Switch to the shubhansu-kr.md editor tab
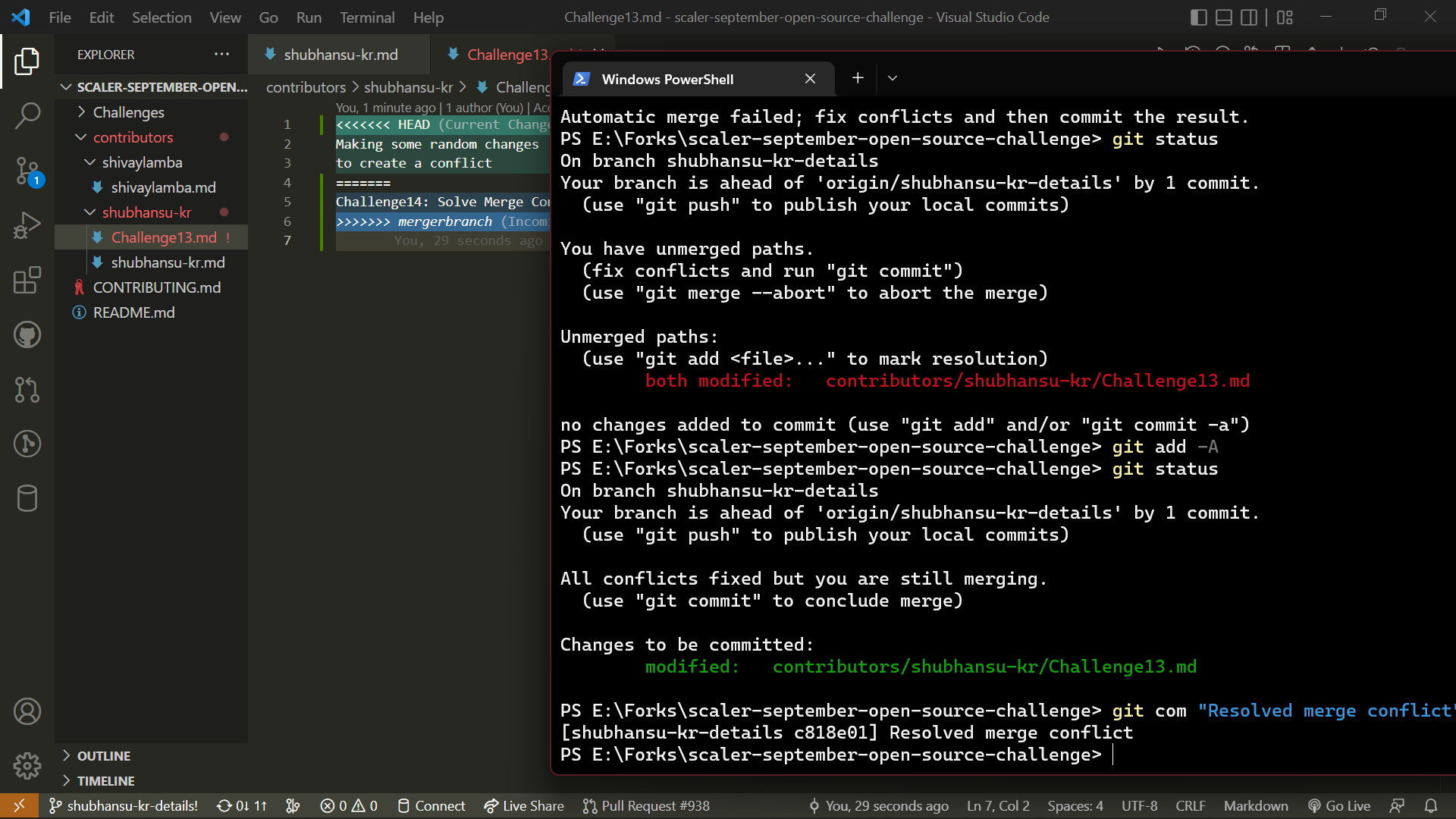 339,54
